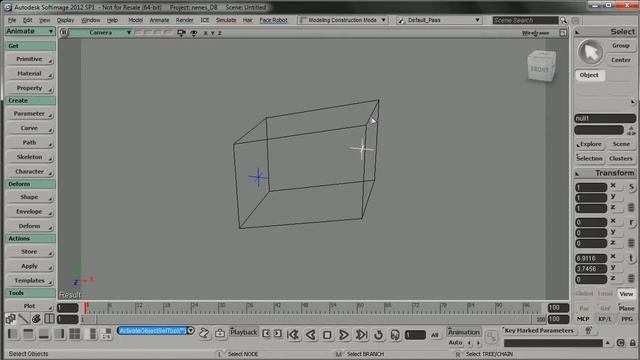Image resolution: width=640 pixels, height=360 pixels.
Task: Toggle the All playback option
Action: pyautogui.click(x=435, y=335)
